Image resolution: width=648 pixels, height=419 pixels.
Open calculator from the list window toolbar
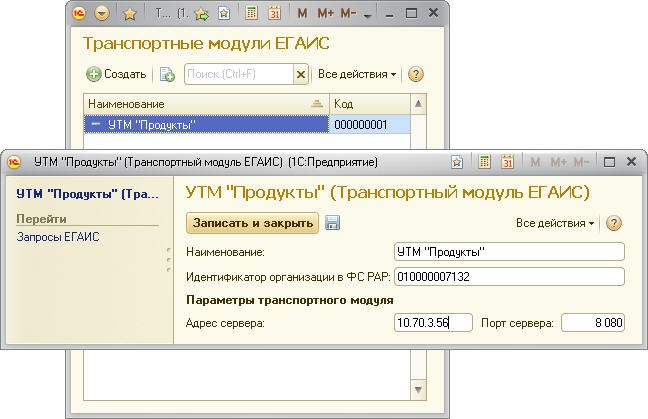click(x=251, y=13)
